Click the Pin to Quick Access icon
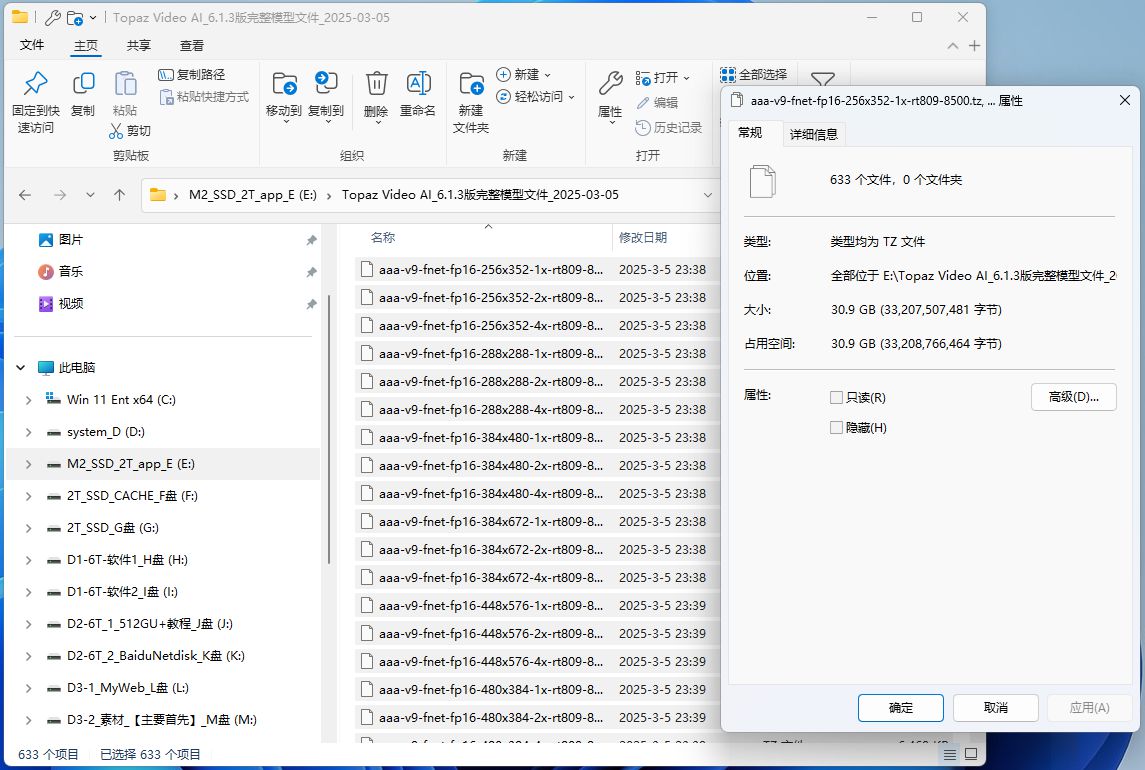 (35, 83)
